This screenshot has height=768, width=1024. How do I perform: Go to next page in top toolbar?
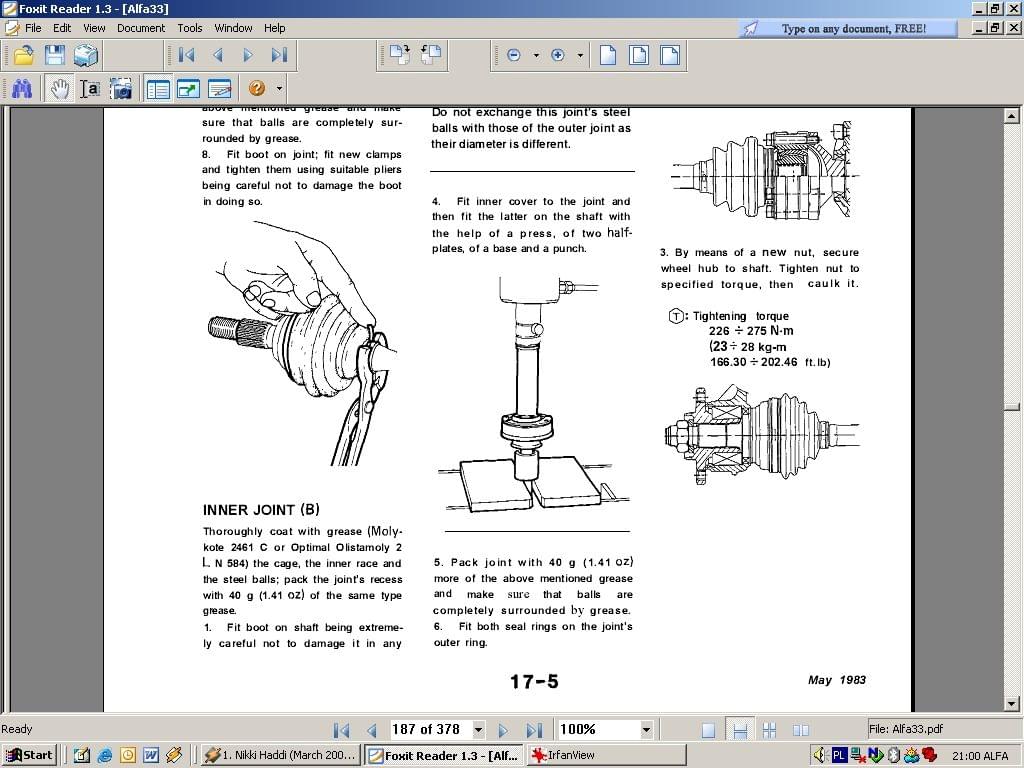[x=248, y=56]
